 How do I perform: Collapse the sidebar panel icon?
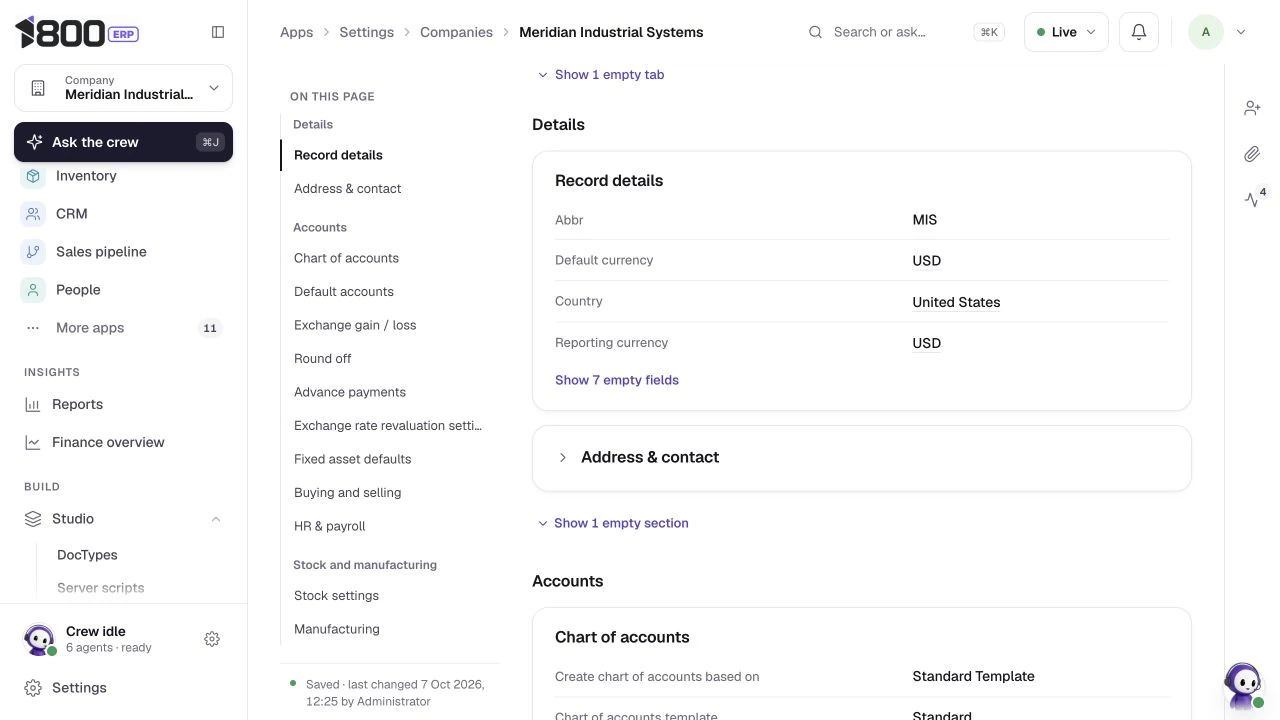[x=218, y=32]
